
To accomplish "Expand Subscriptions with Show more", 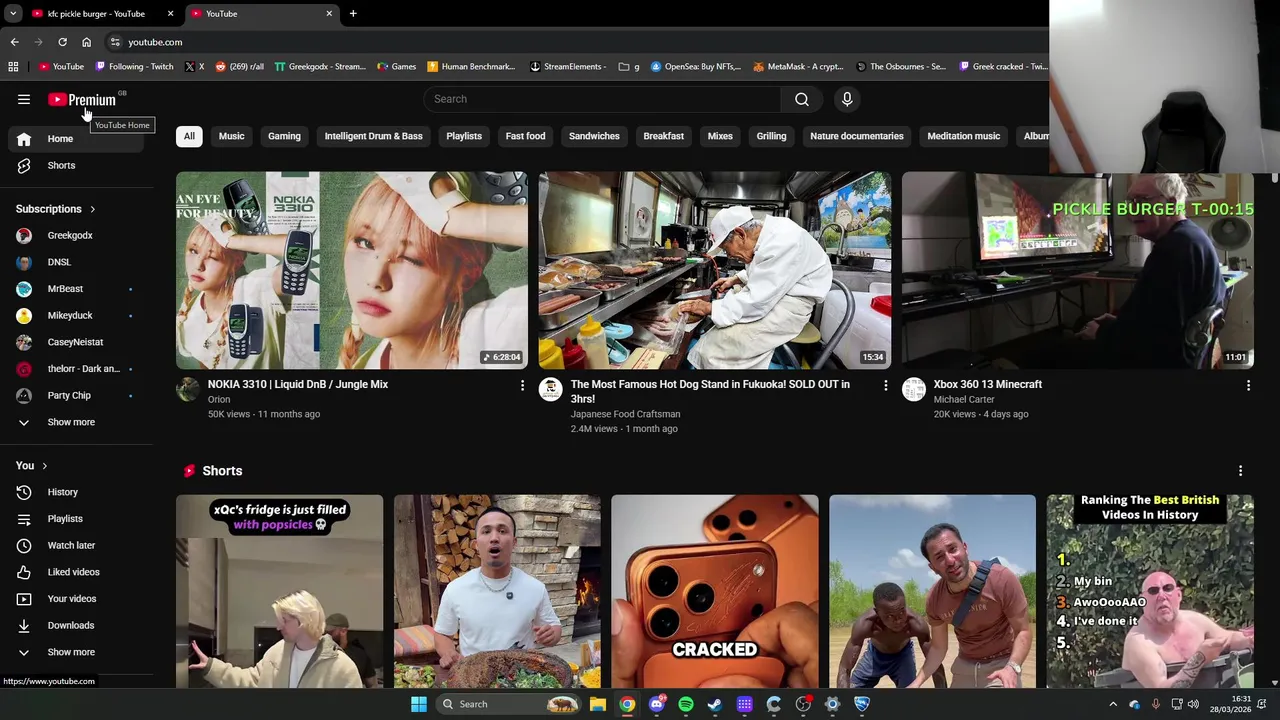I will (76, 422).
